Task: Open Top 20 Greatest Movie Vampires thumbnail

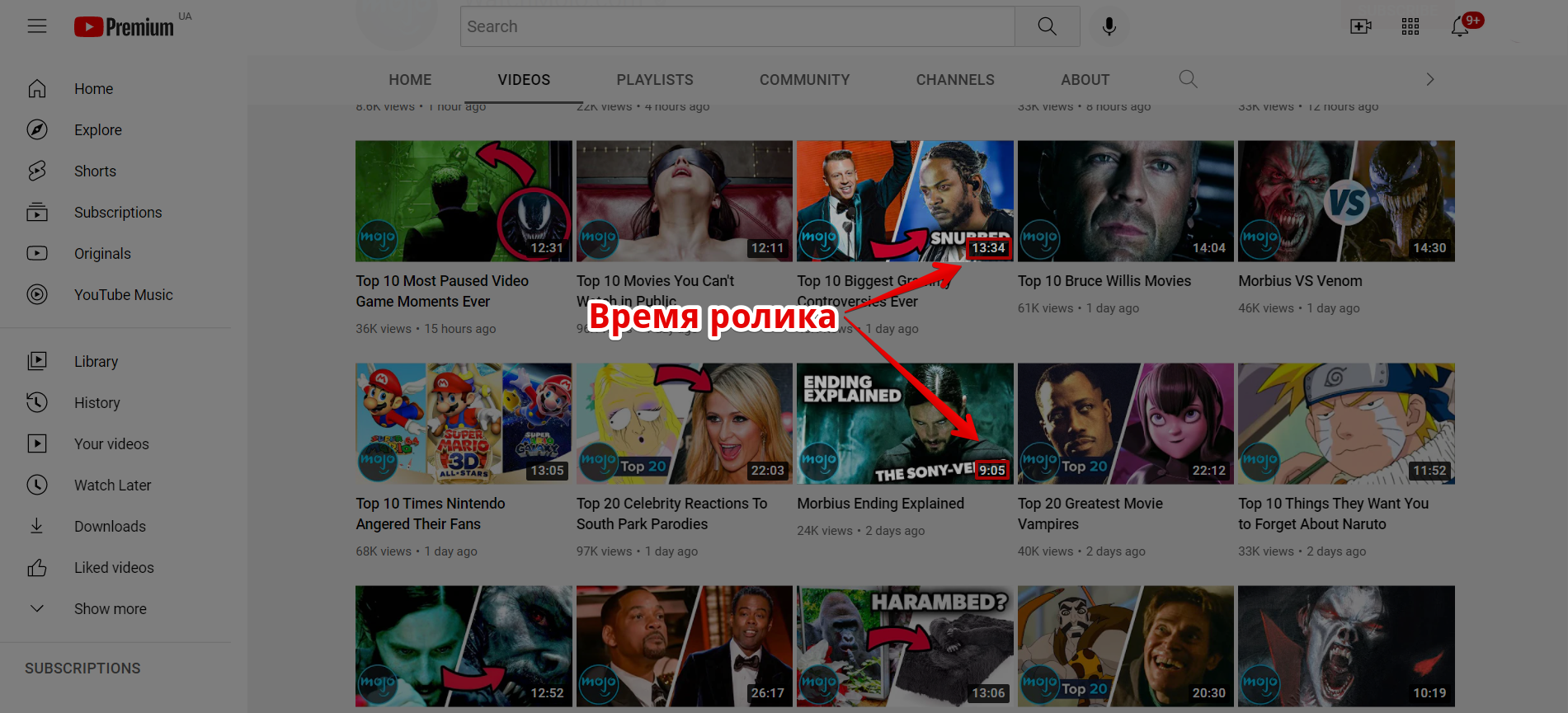Action: coord(1126,424)
